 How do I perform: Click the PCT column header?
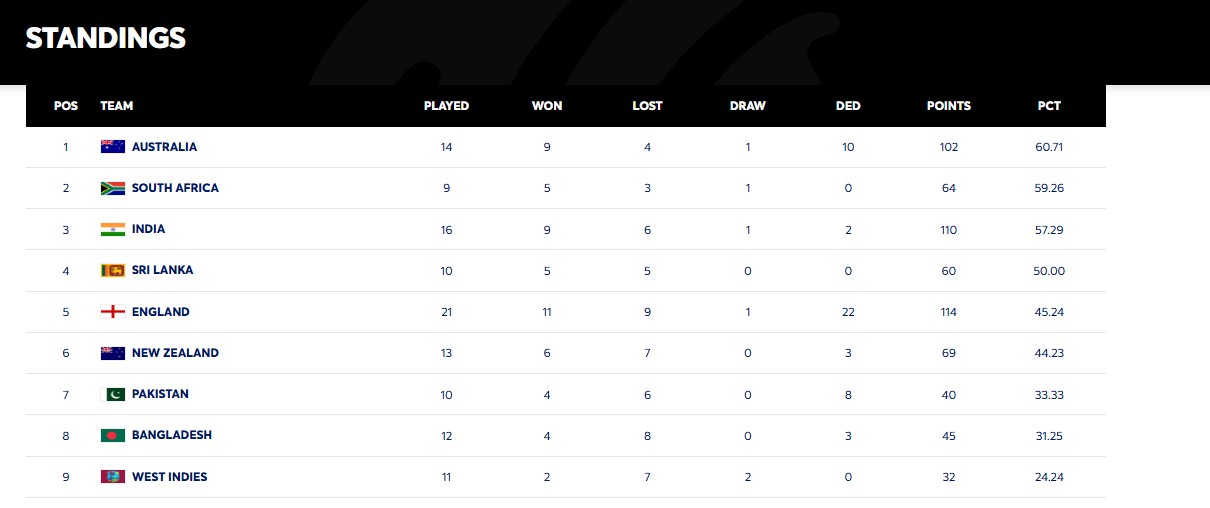click(x=1049, y=106)
